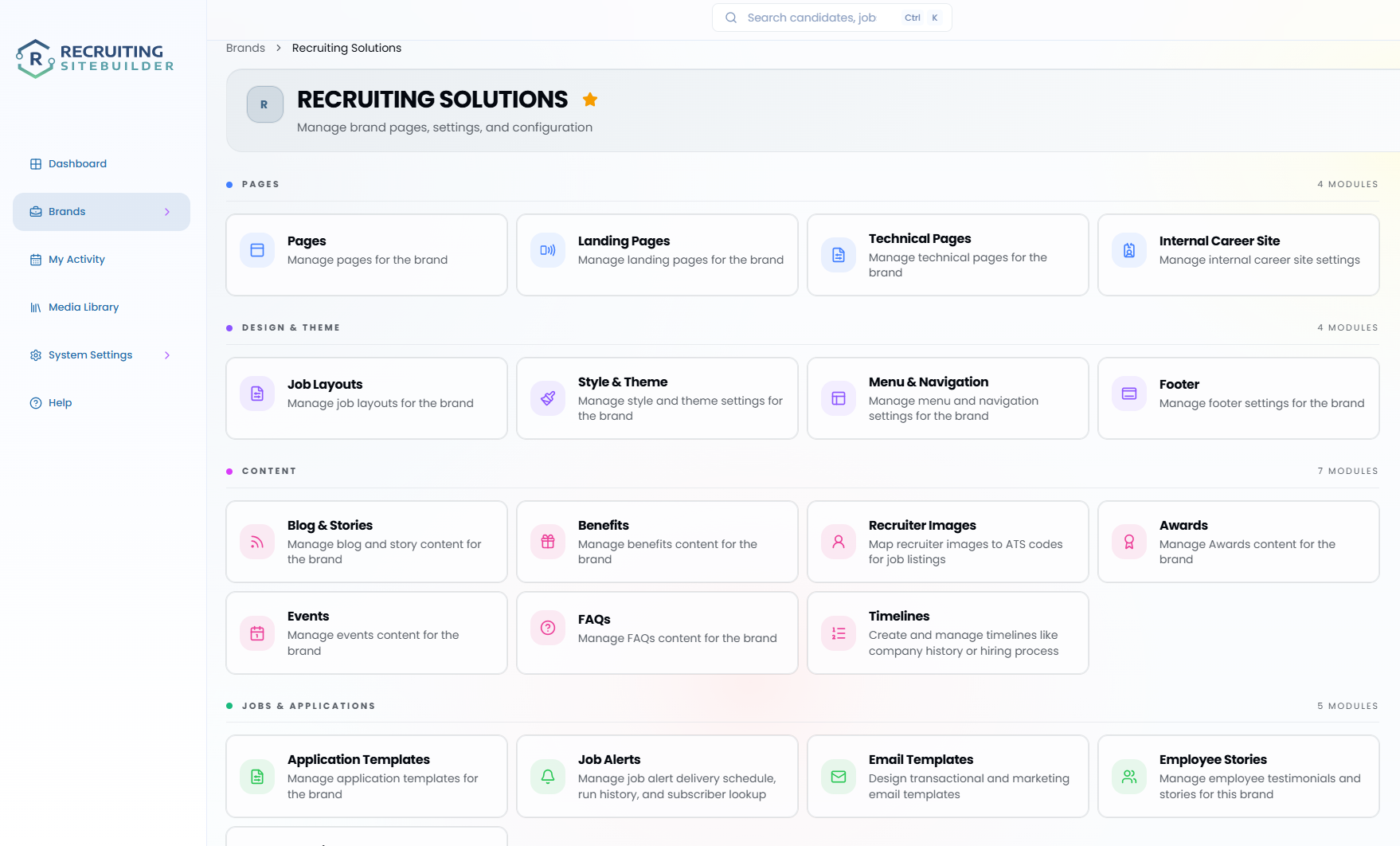
Task: Click the Dashboard grid icon in sidebar
Action: tap(36, 164)
